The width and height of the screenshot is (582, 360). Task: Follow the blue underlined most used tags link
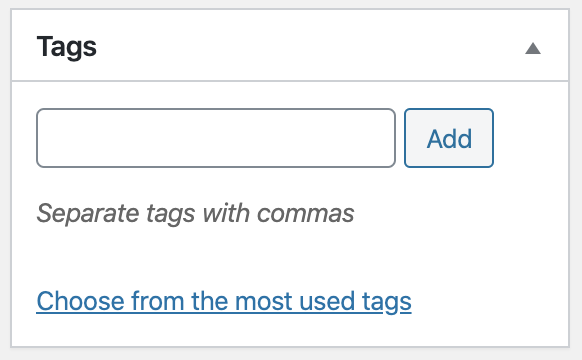point(224,301)
